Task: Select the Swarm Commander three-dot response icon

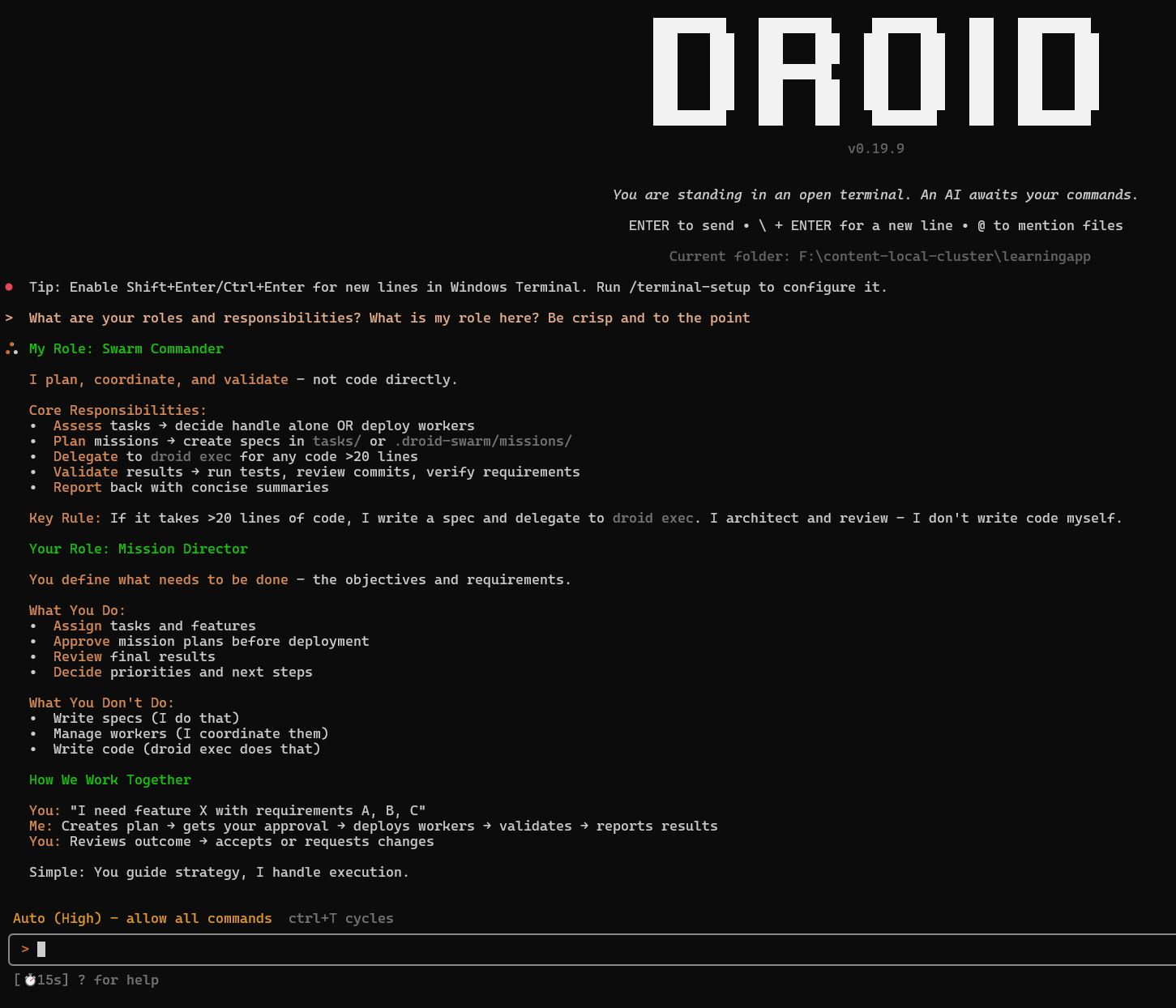Action: [x=11, y=348]
